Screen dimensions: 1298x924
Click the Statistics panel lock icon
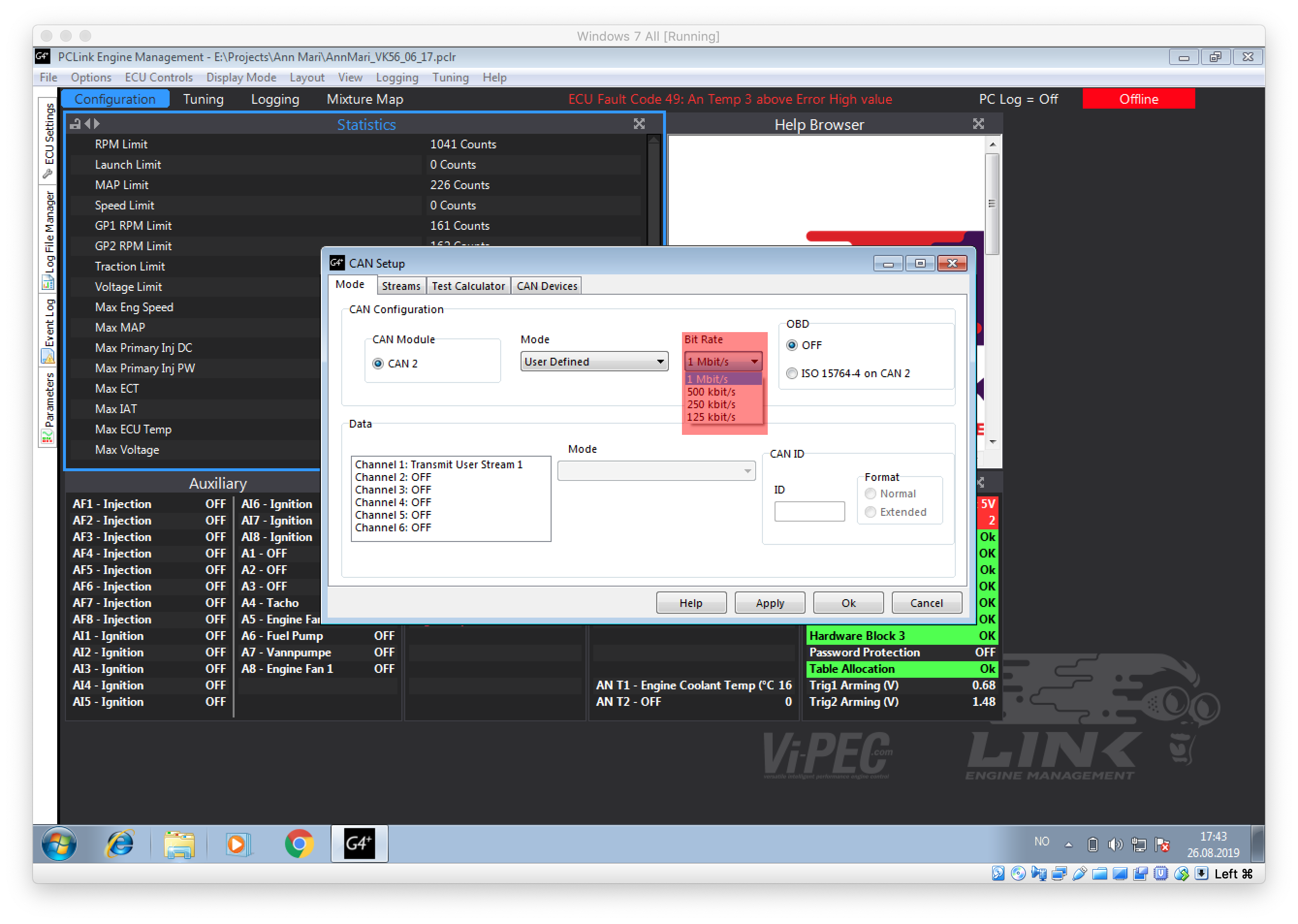[75, 124]
